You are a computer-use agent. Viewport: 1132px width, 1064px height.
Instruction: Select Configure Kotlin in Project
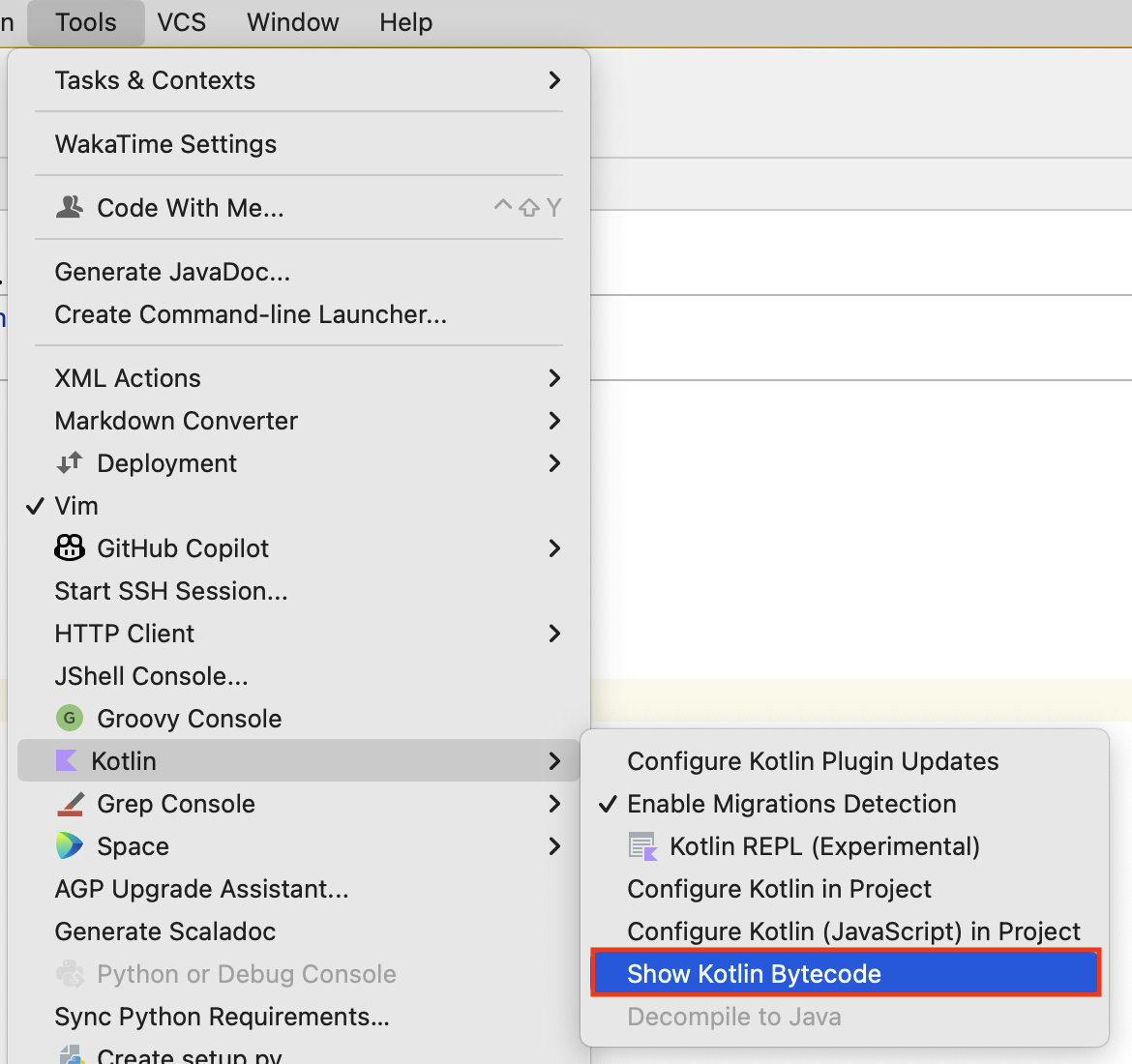tap(779, 888)
